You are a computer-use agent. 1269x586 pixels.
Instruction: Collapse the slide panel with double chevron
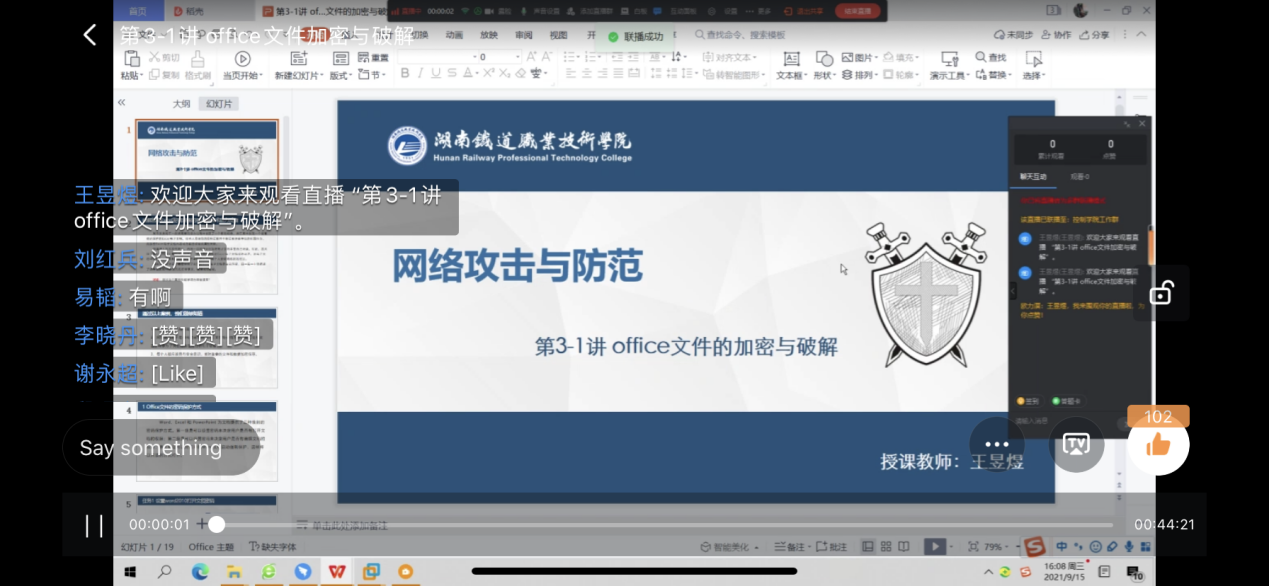(121, 103)
